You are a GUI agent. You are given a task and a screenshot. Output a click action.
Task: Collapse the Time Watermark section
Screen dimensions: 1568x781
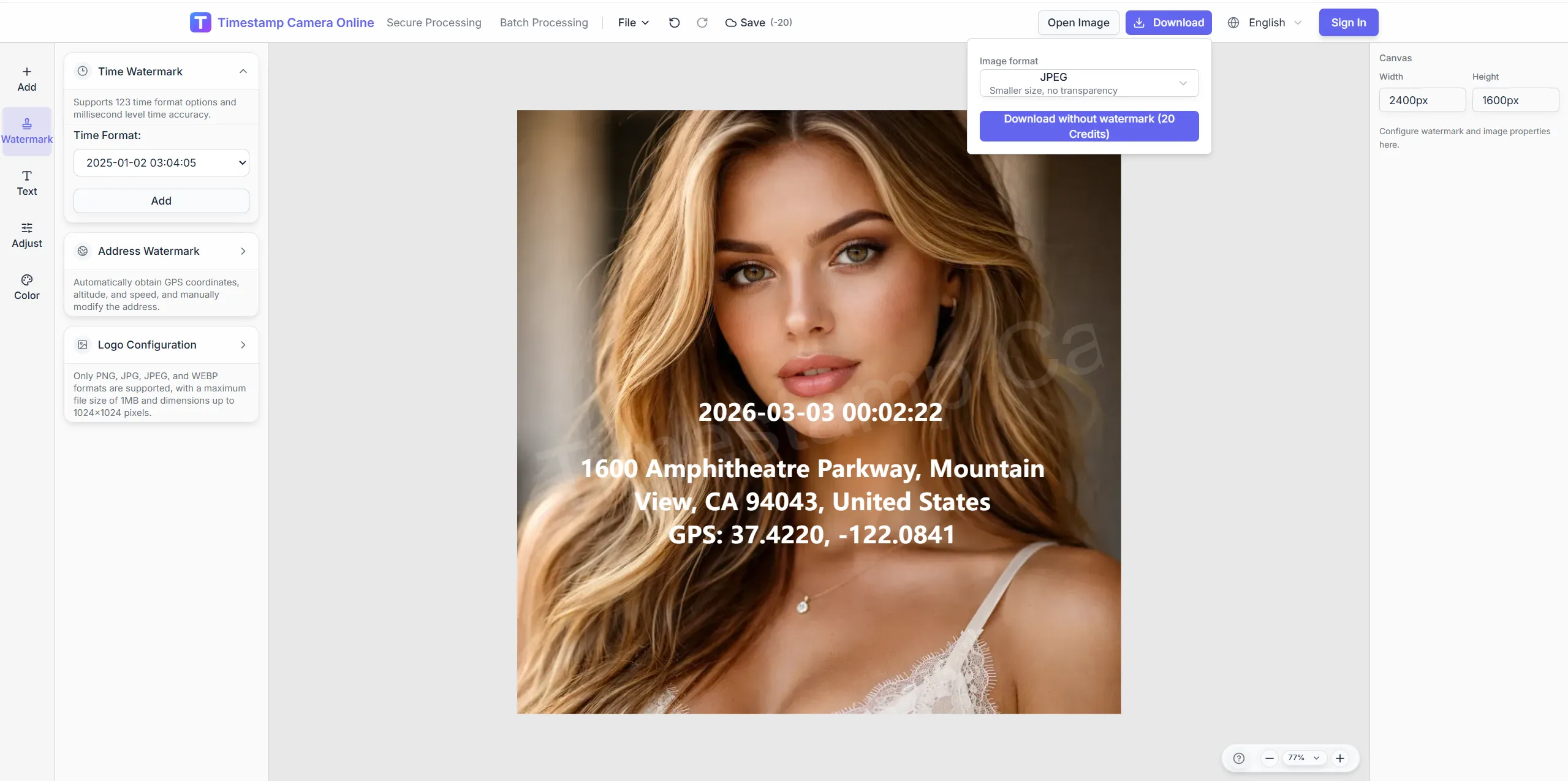click(x=243, y=71)
